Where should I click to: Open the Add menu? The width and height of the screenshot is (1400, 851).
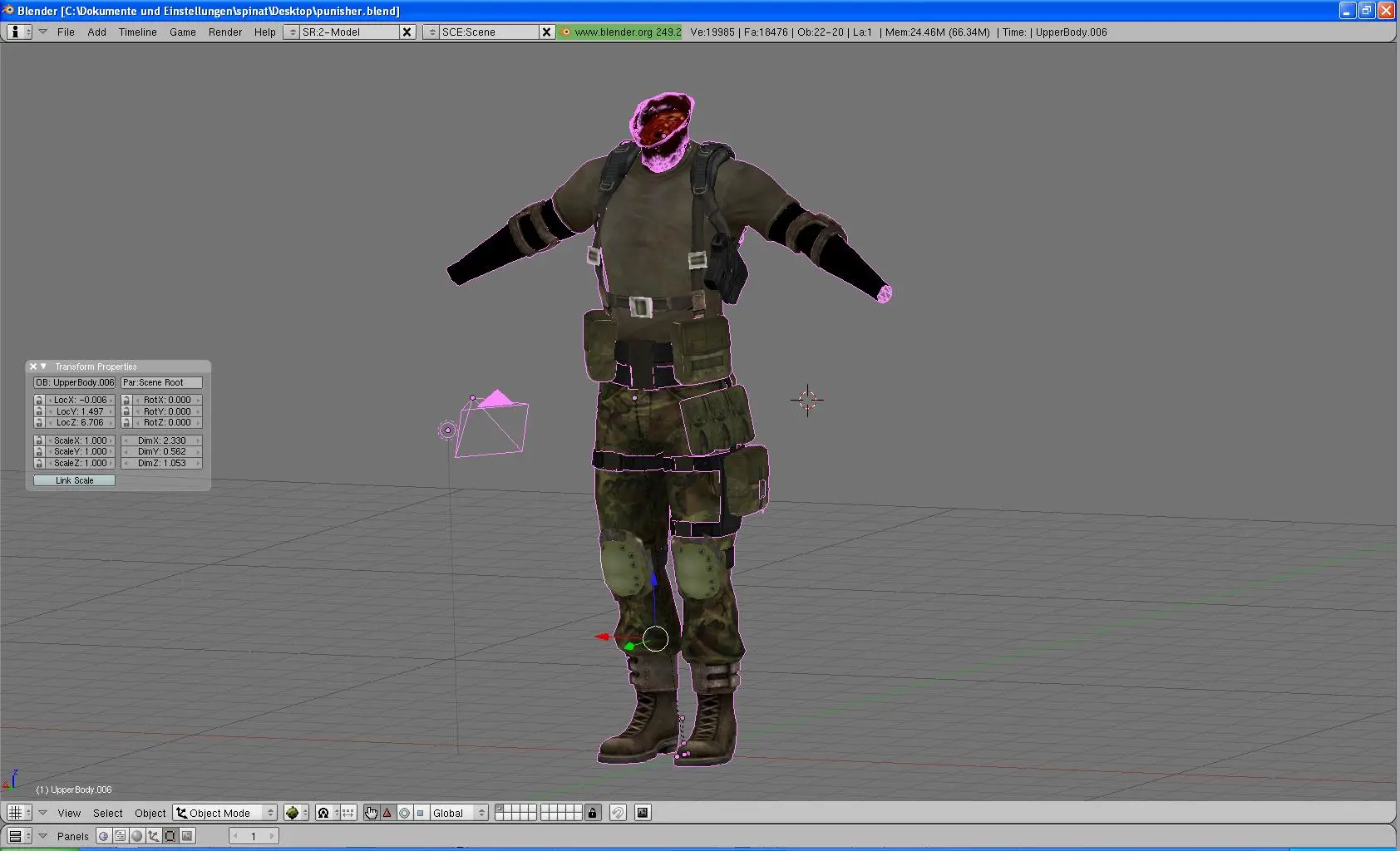[x=97, y=32]
